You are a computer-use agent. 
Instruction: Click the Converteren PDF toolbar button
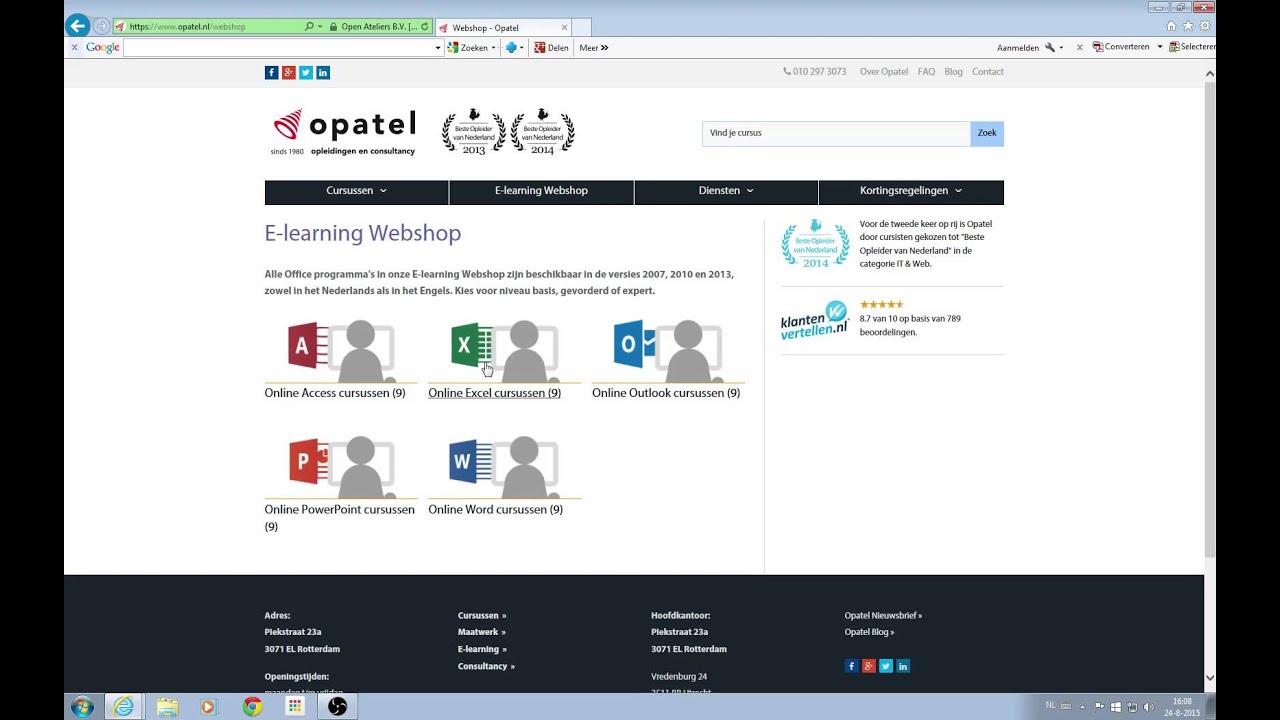[x=1121, y=47]
